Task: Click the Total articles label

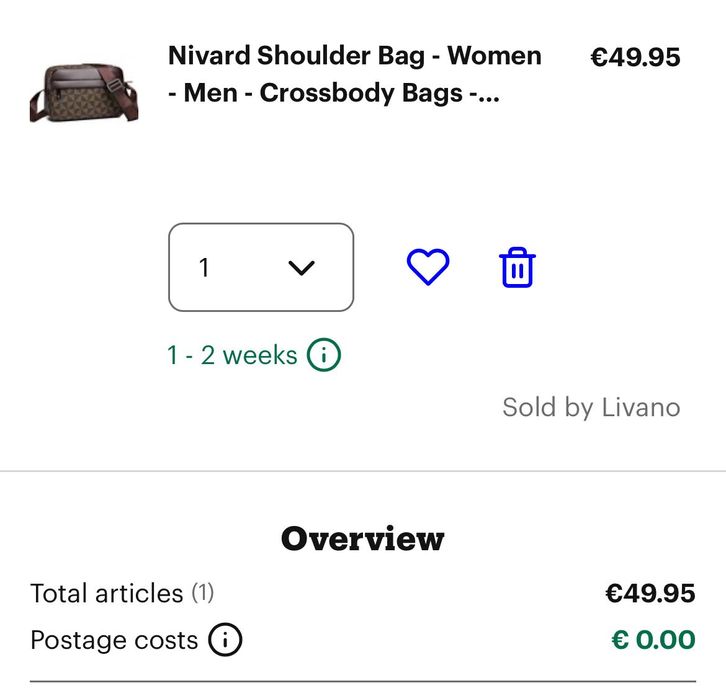Action: pos(106,593)
